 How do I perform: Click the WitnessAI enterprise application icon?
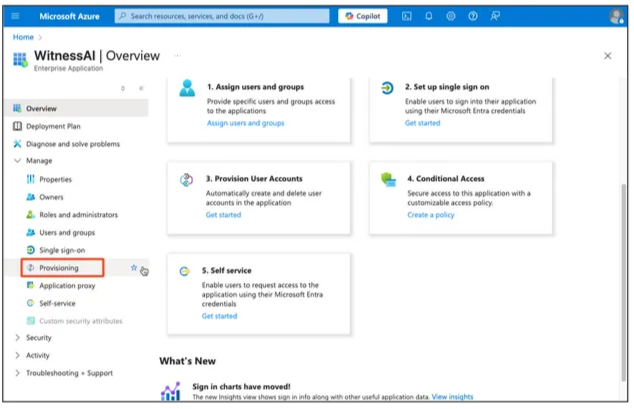[20, 59]
